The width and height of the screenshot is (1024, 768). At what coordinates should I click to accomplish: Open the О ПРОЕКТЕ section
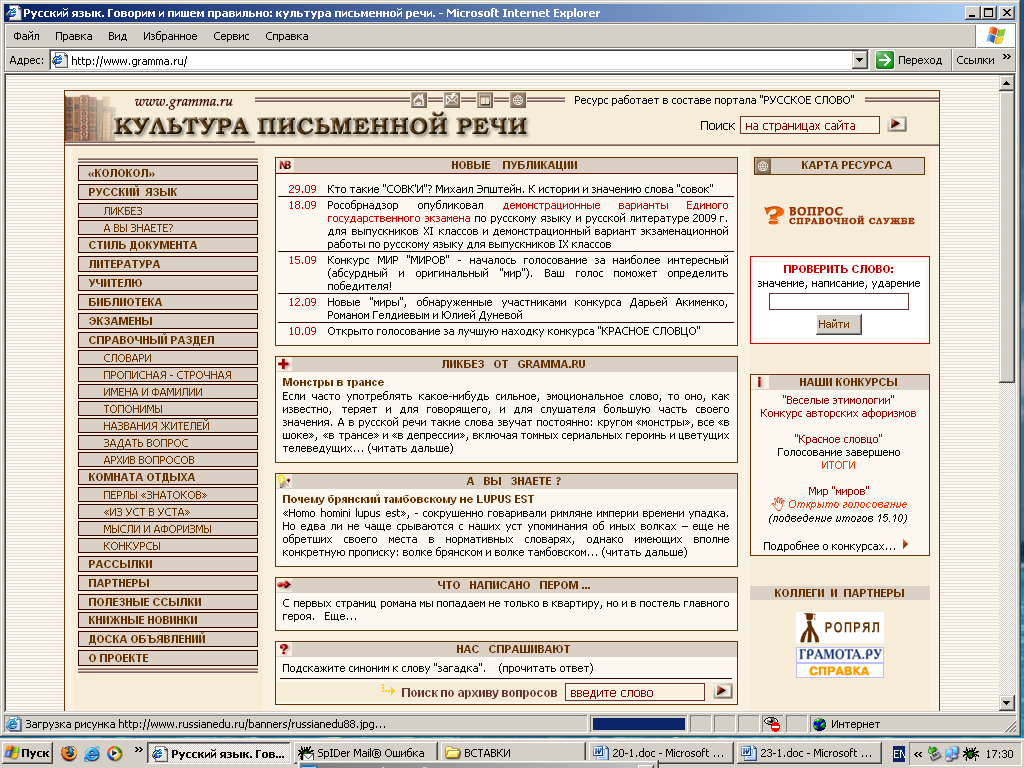coord(168,658)
